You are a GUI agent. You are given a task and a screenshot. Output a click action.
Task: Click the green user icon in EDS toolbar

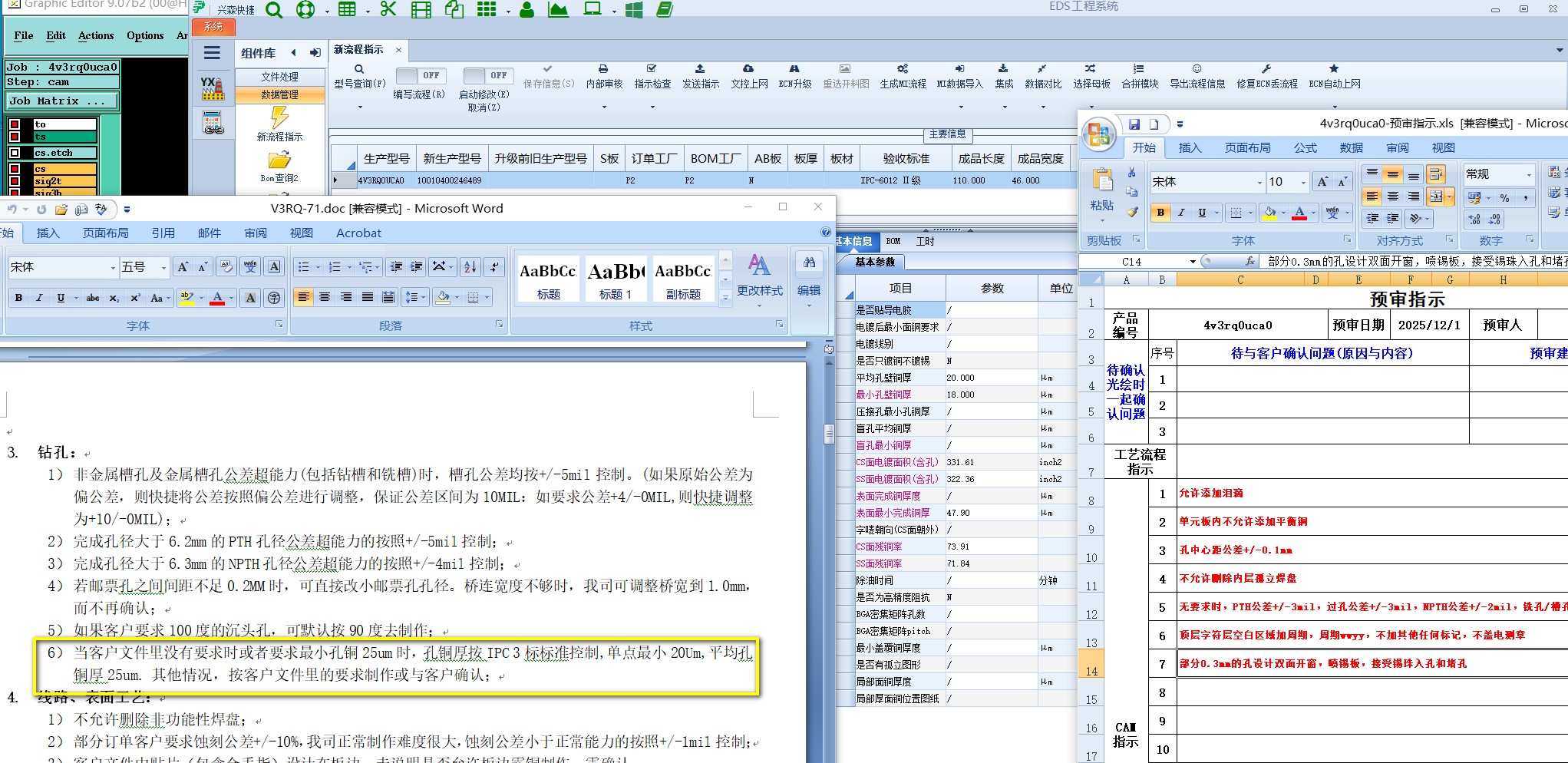pyautogui.click(x=527, y=10)
